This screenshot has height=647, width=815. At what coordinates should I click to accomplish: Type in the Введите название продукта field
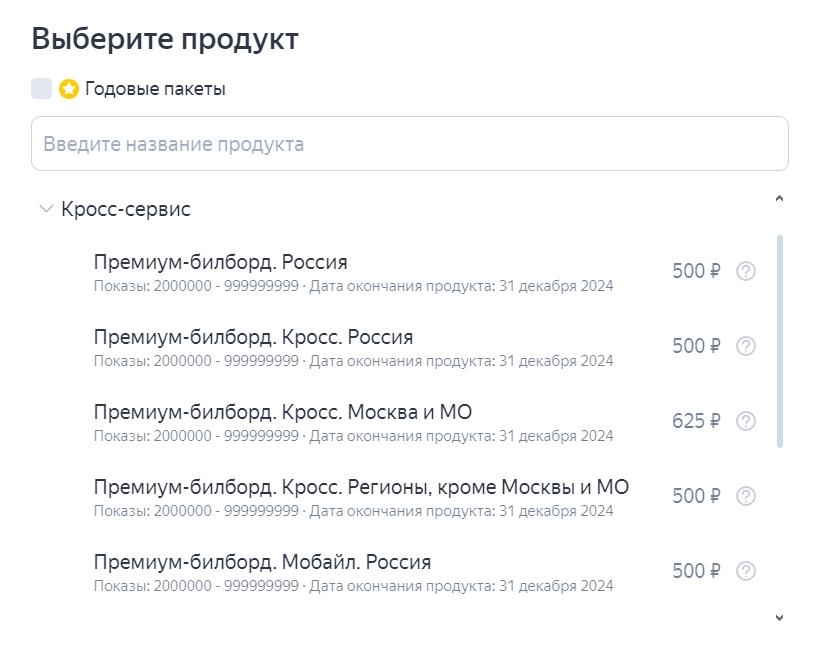click(x=409, y=144)
